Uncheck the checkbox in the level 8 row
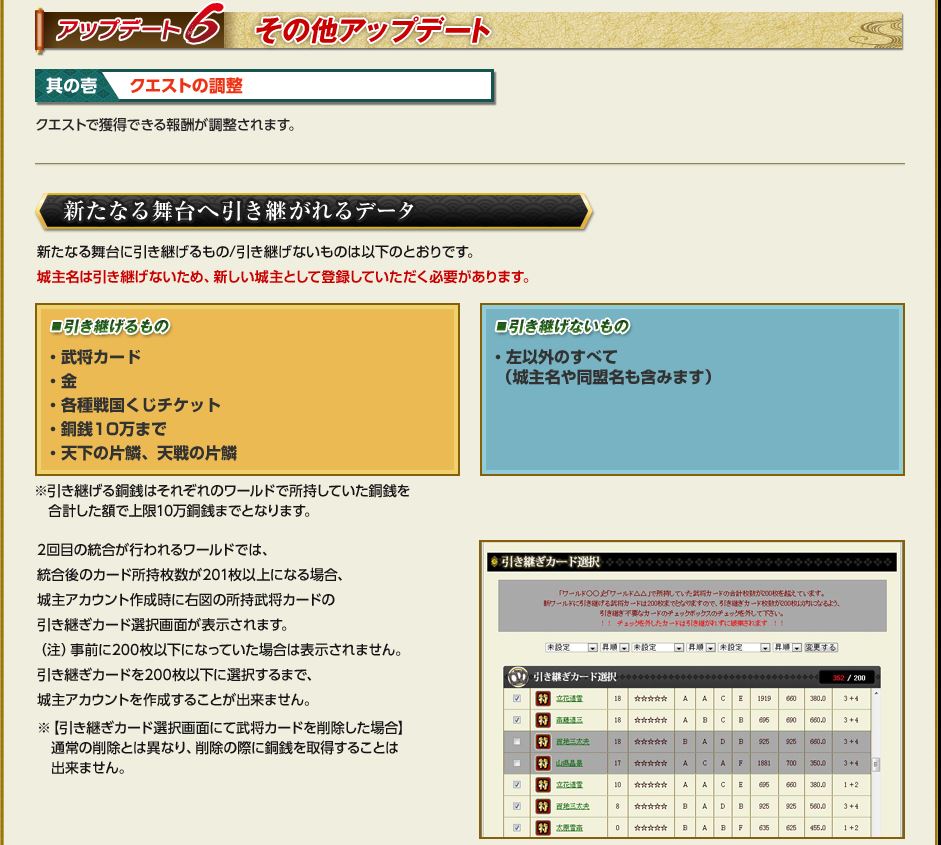This screenshot has height=845, width=941. tap(517, 807)
